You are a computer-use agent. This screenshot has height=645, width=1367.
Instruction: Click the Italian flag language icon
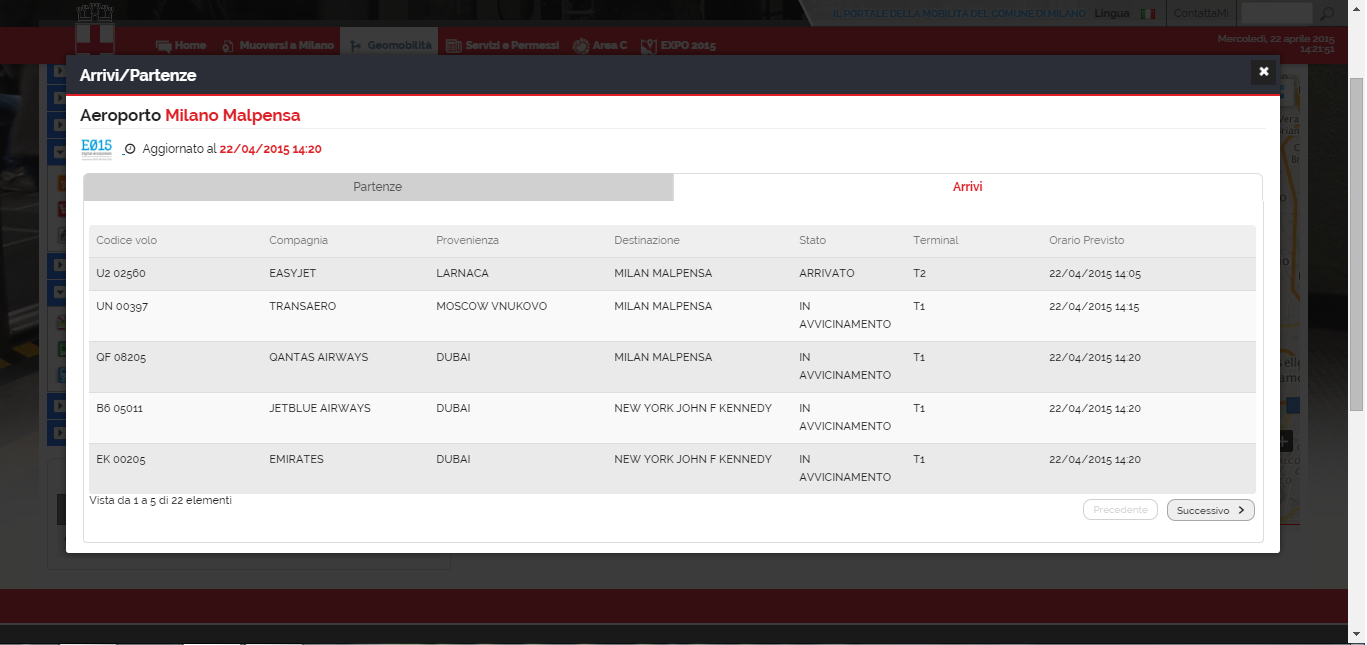point(1148,14)
